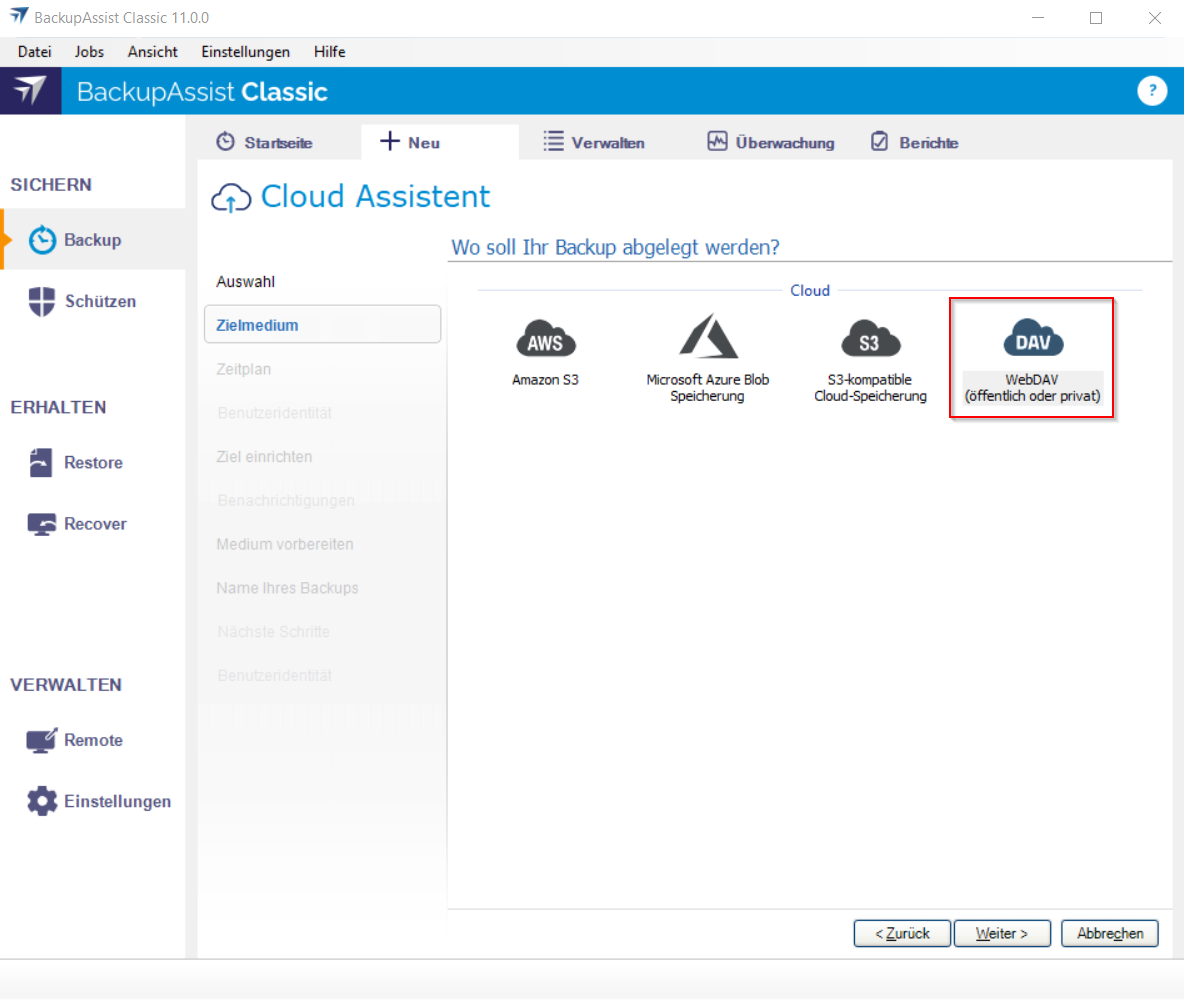1184x1000 pixels.
Task: Select the Amazon S3 cloud icon
Action: (x=545, y=340)
